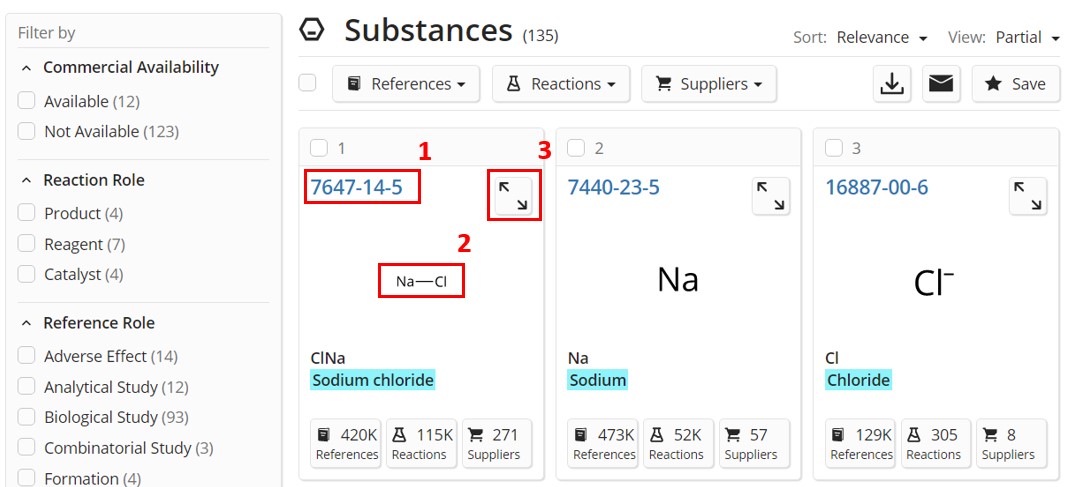Image resolution: width=1069 pixels, height=487 pixels.
Task: Tick the Biological Study checkbox
Action: (x=27, y=417)
